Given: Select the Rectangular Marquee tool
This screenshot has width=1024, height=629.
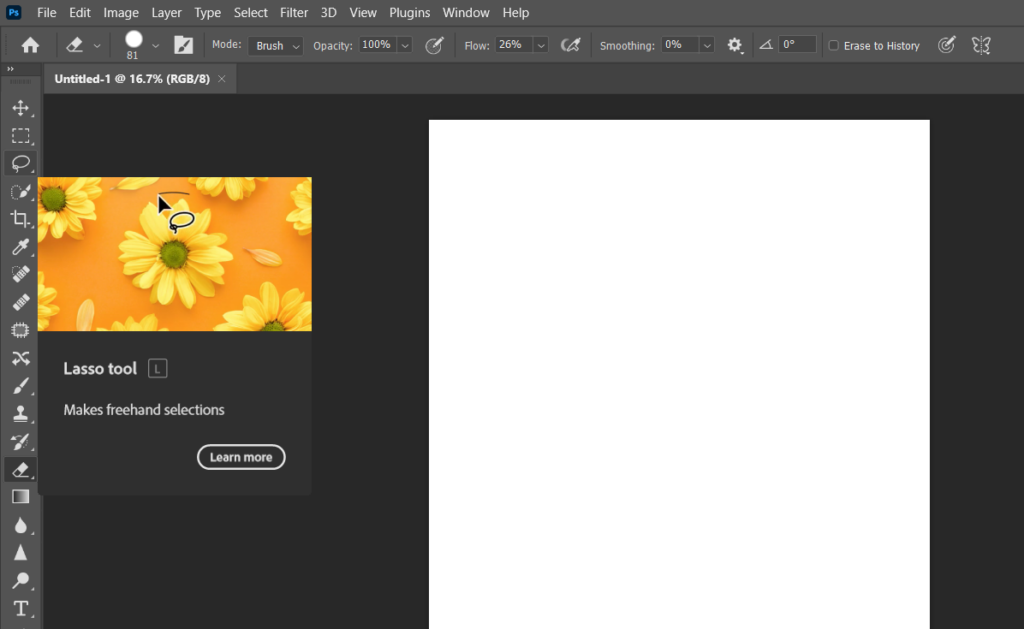Looking at the screenshot, I should pyautogui.click(x=20, y=136).
